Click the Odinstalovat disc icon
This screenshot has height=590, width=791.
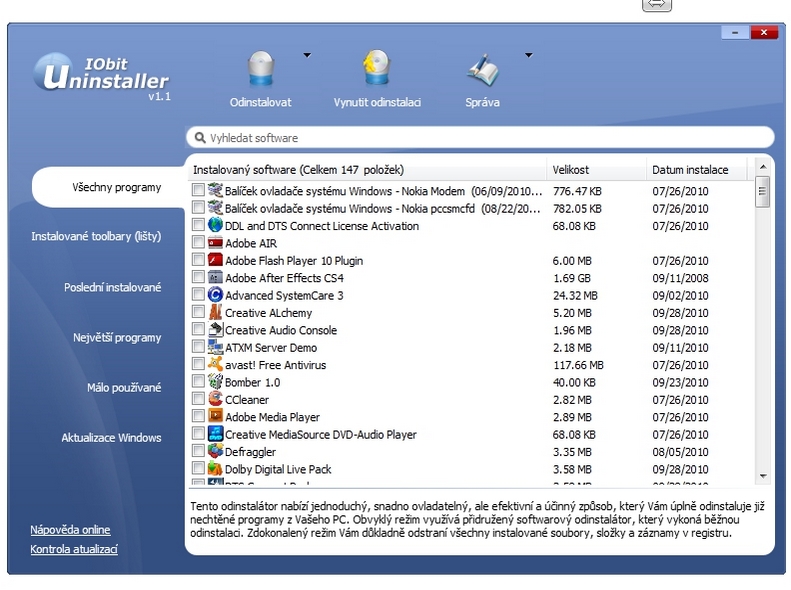(261, 69)
